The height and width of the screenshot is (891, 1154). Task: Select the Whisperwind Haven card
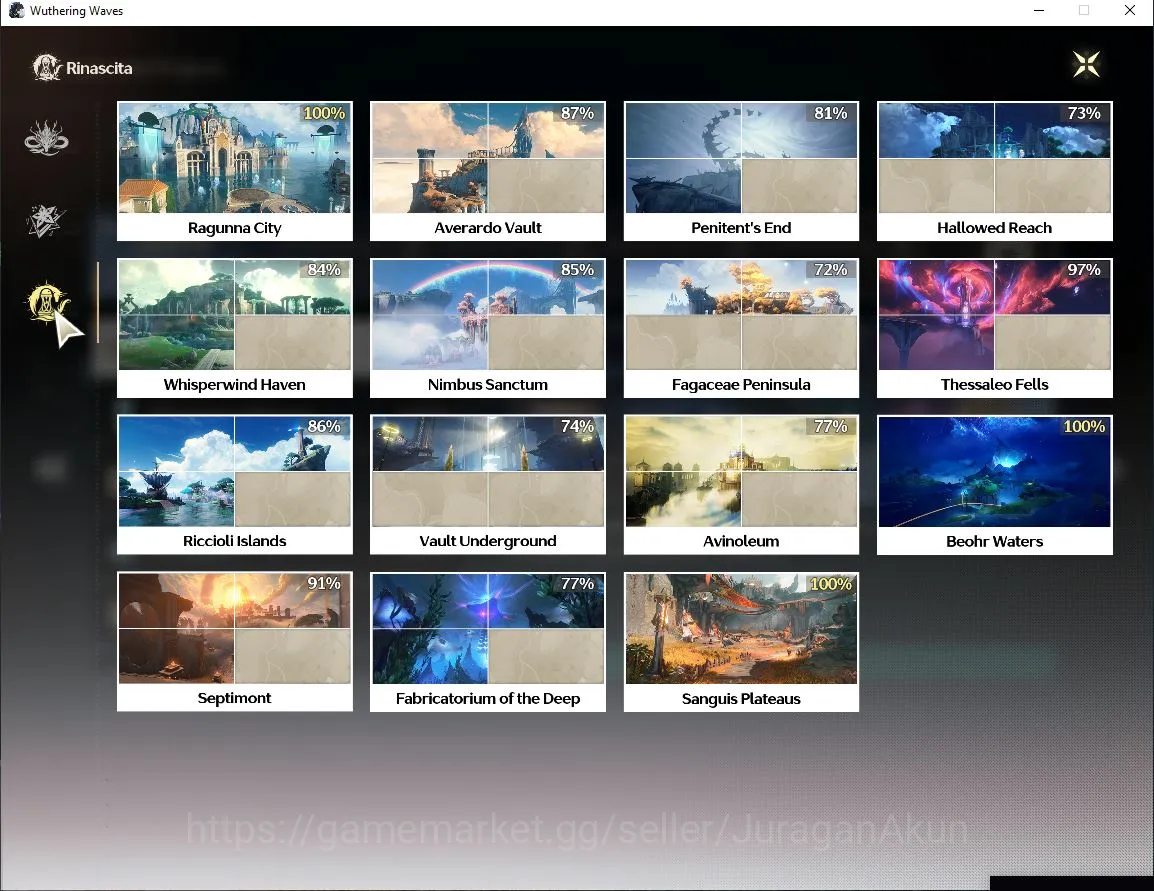coord(235,327)
